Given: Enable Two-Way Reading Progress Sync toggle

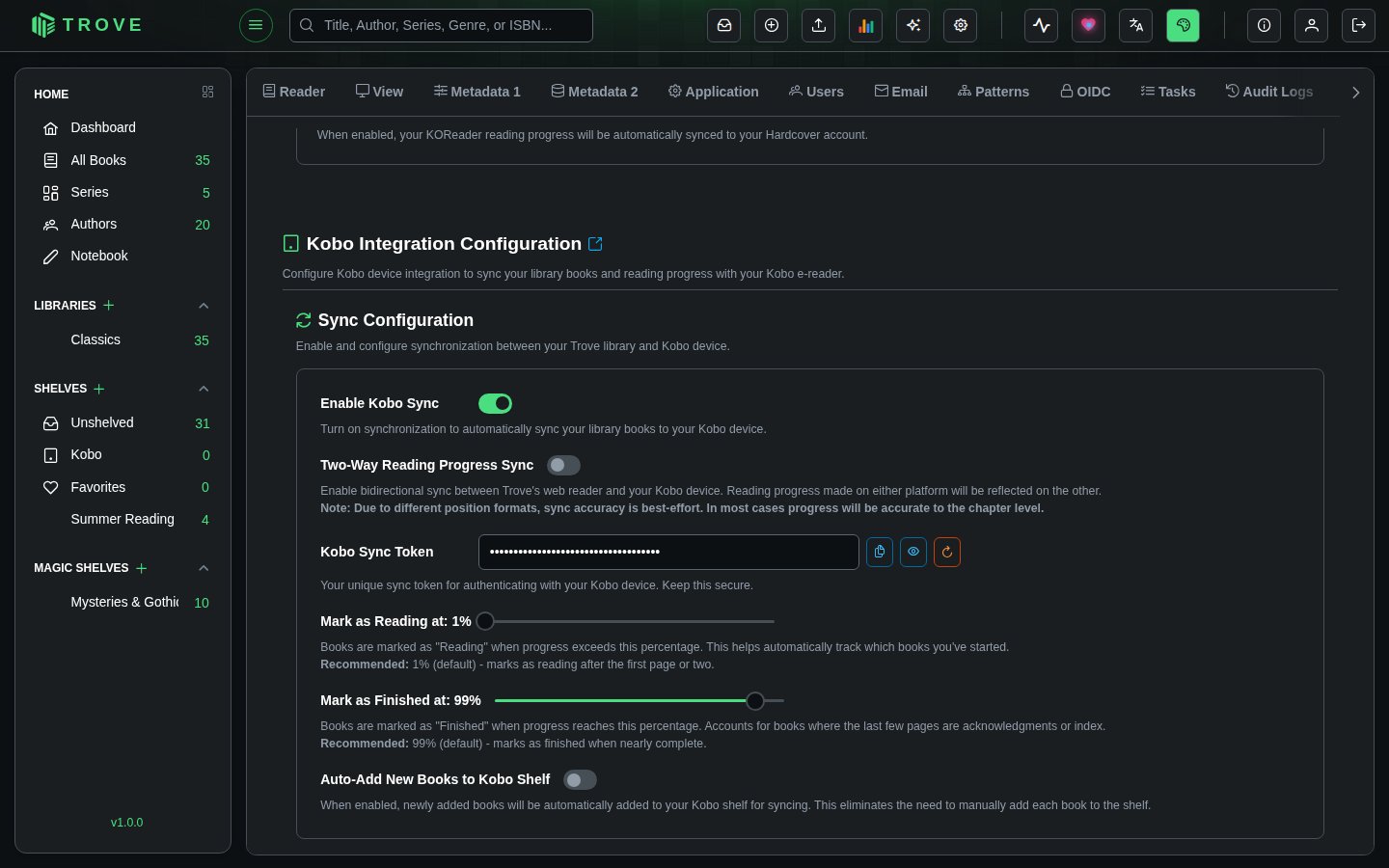Looking at the screenshot, I should (x=563, y=465).
